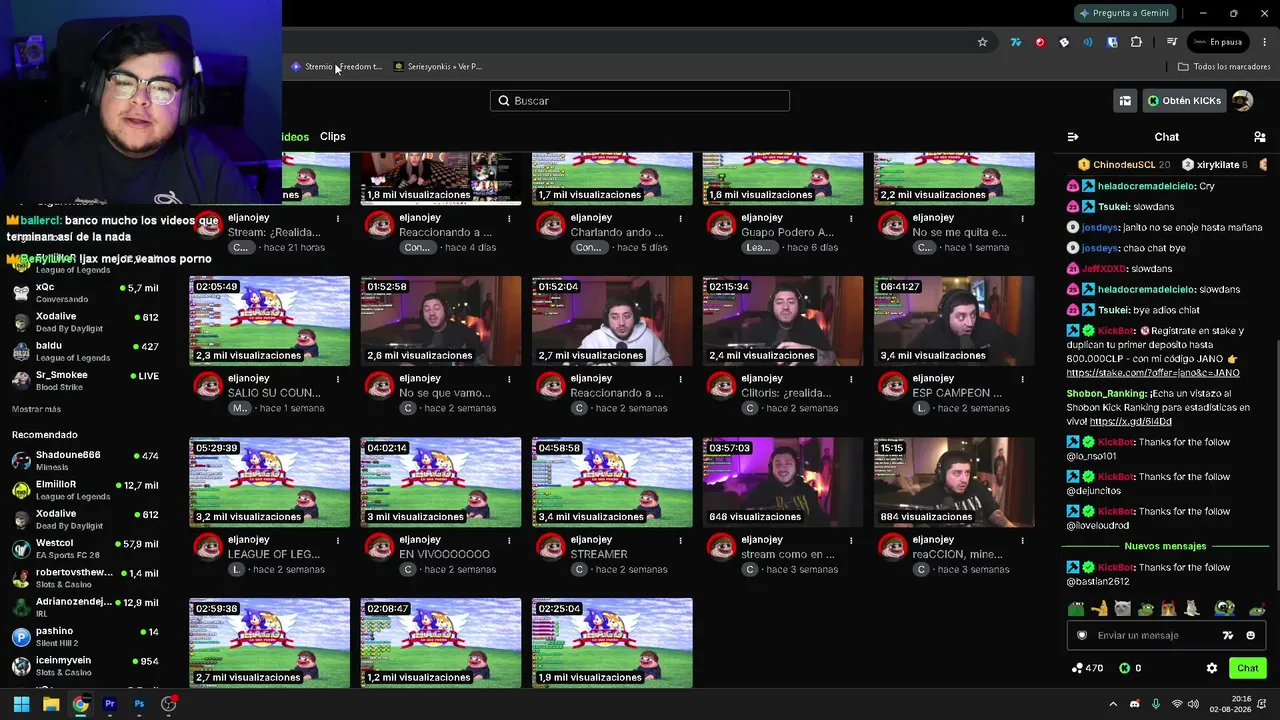Click Mostrar más in the sidebar
Viewport: 1280px width, 720px height.
click(36, 409)
